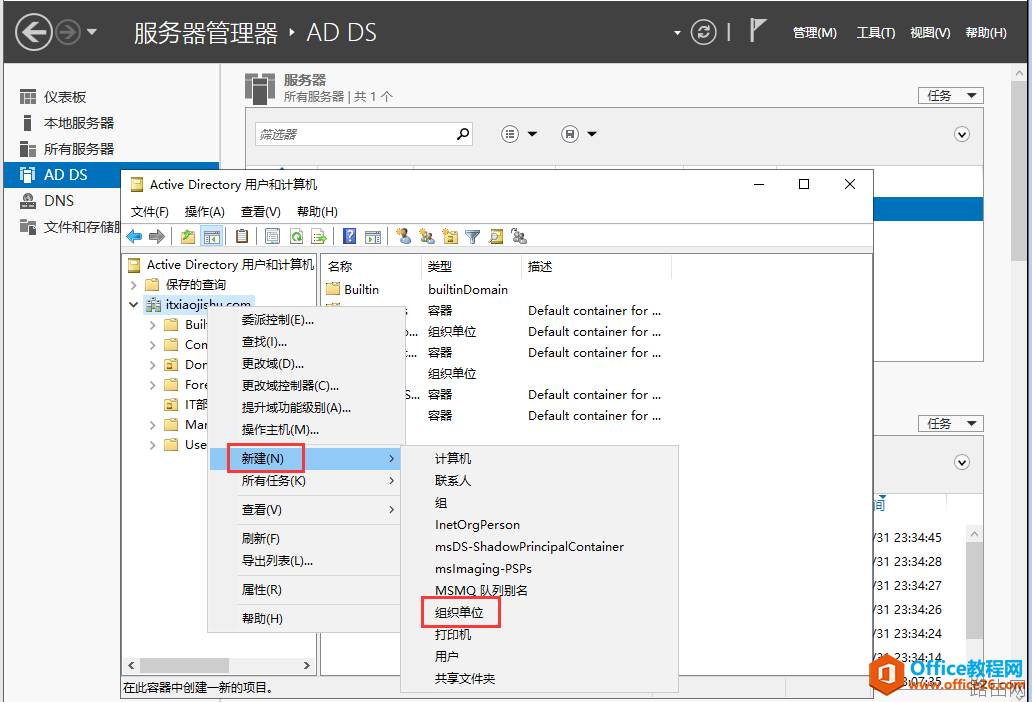
Task: Click the notifications flag icon
Action: pos(758,30)
